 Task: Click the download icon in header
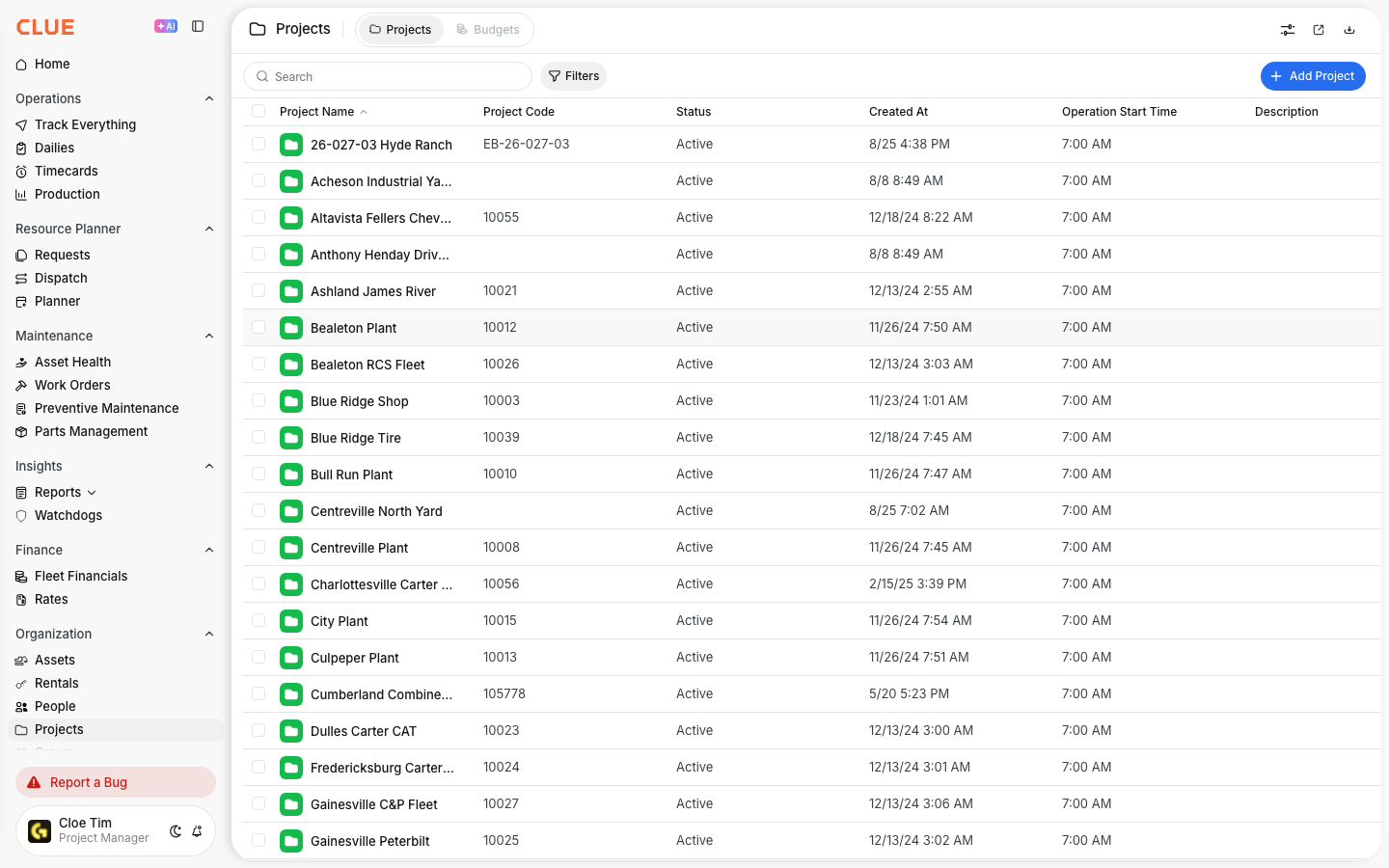[x=1349, y=30]
